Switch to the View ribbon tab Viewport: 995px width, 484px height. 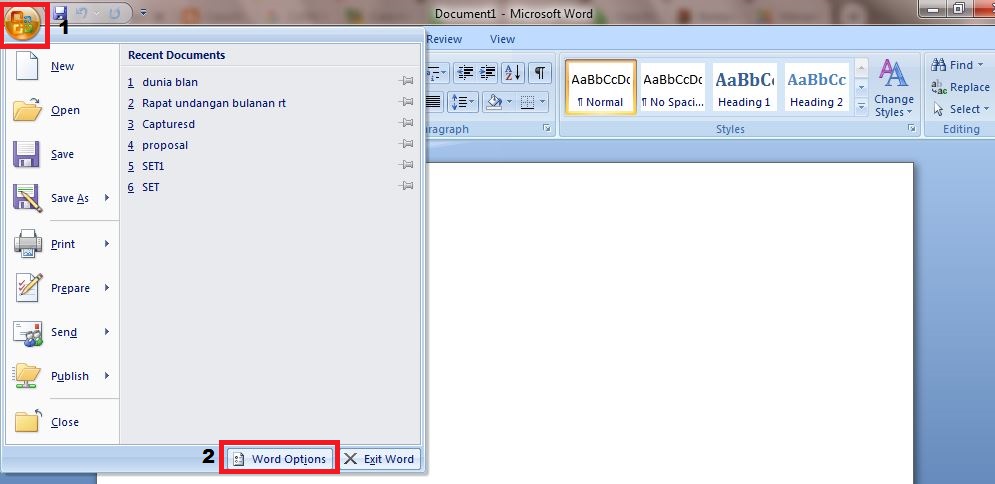click(x=502, y=39)
